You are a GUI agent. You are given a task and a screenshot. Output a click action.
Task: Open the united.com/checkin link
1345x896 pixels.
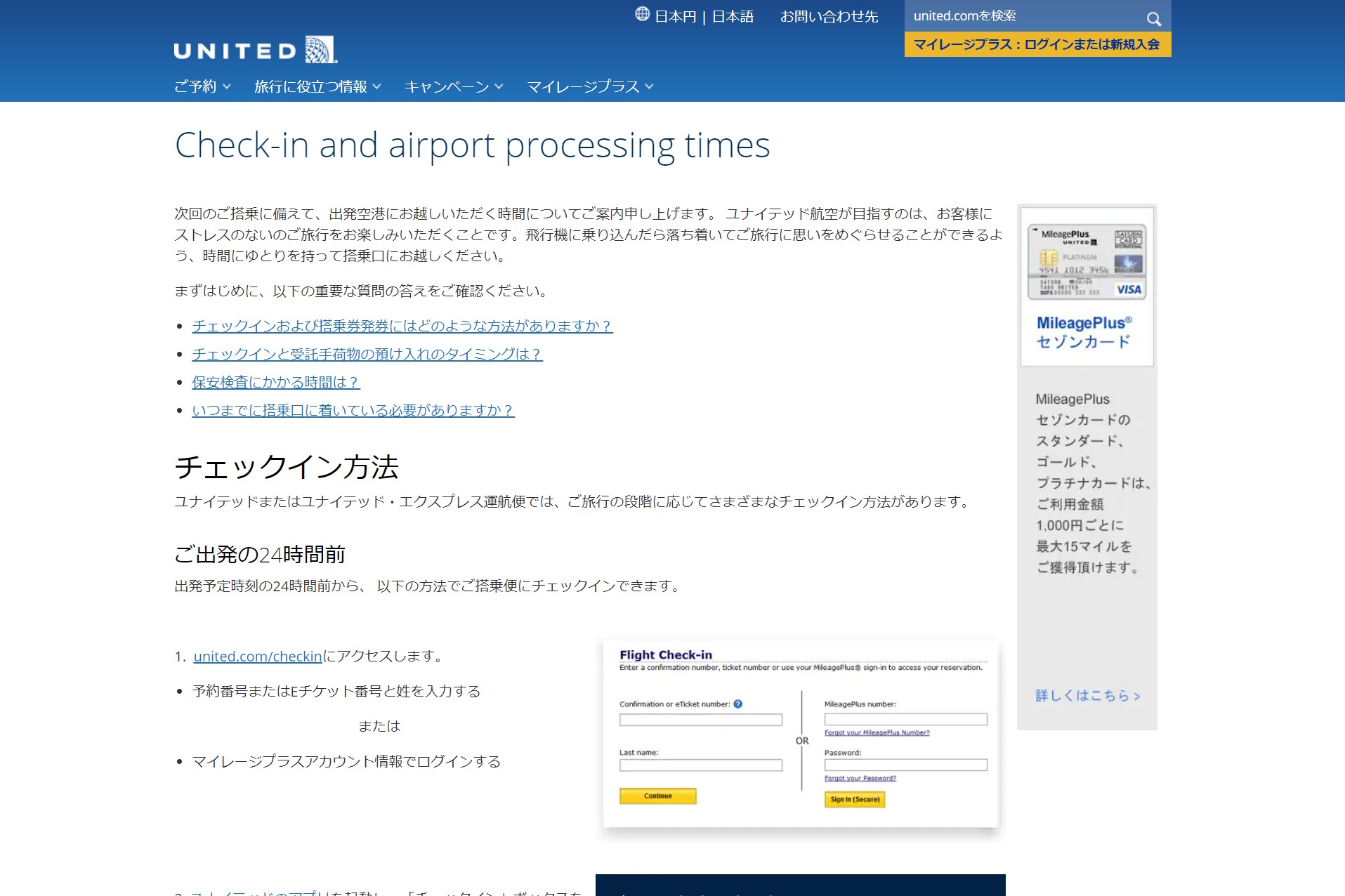(258, 656)
